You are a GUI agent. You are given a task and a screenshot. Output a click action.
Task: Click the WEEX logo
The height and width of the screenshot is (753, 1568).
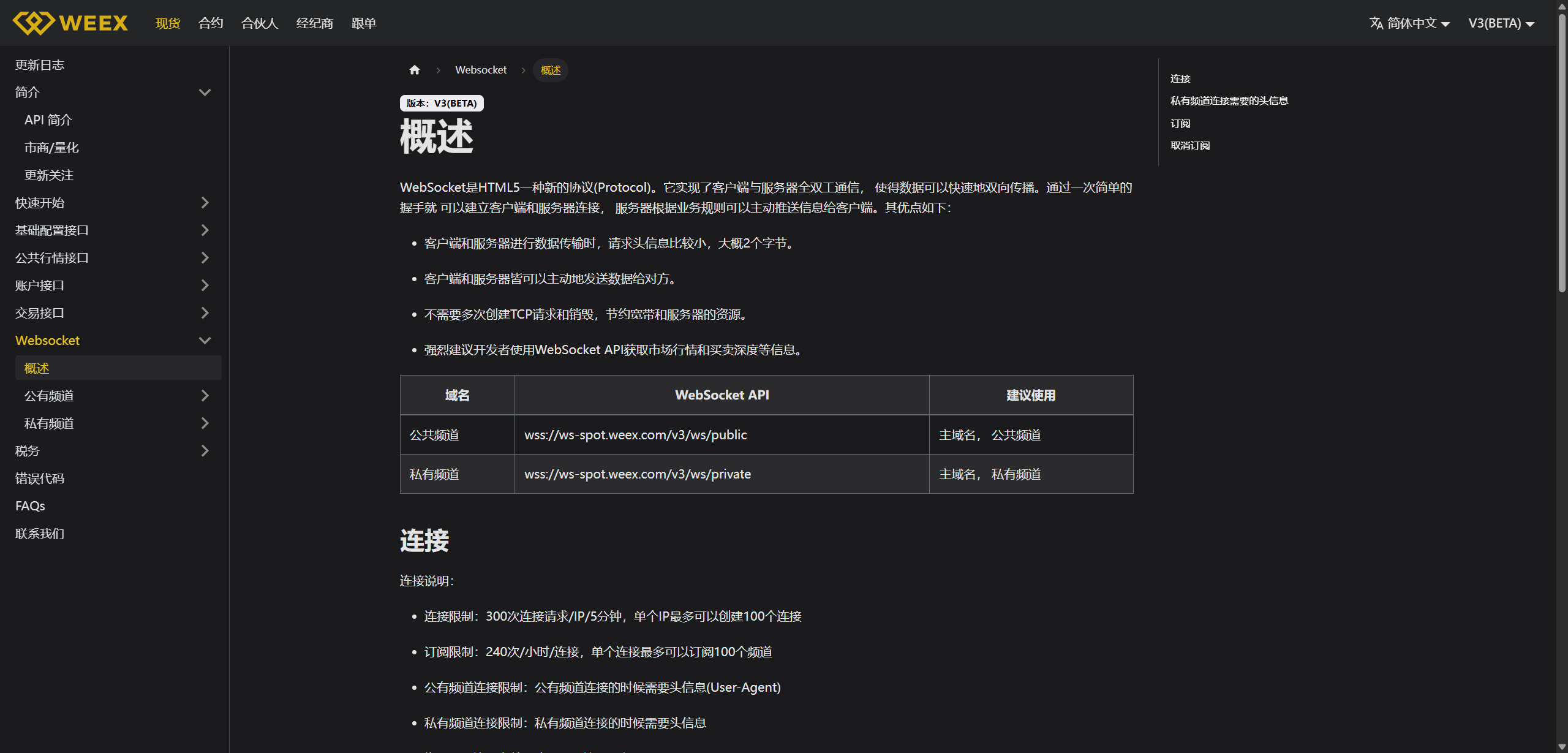click(70, 23)
